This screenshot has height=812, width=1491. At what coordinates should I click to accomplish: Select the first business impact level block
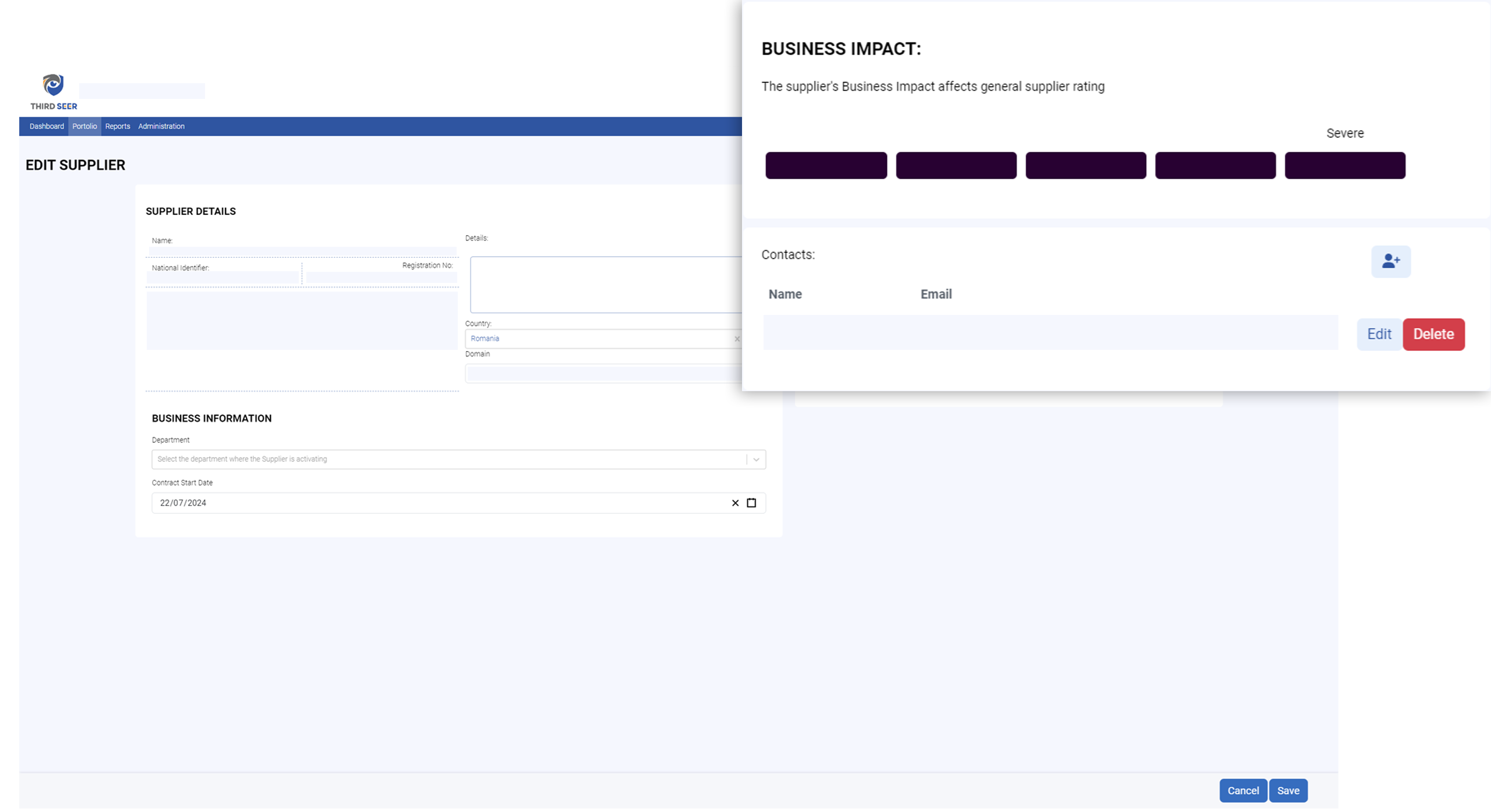826,165
